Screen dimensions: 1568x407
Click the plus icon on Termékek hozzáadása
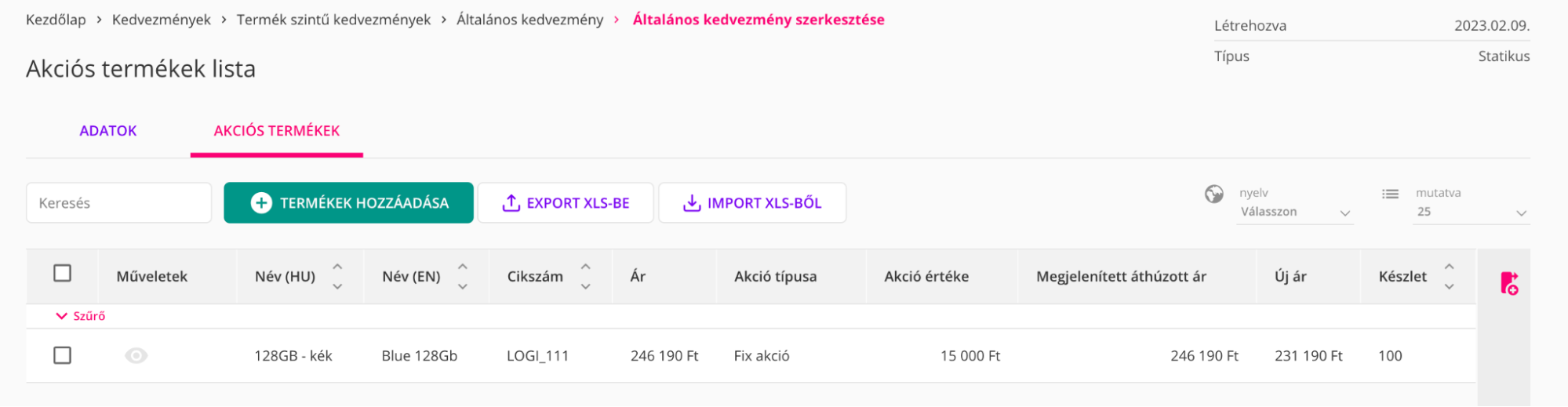tap(260, 203)
